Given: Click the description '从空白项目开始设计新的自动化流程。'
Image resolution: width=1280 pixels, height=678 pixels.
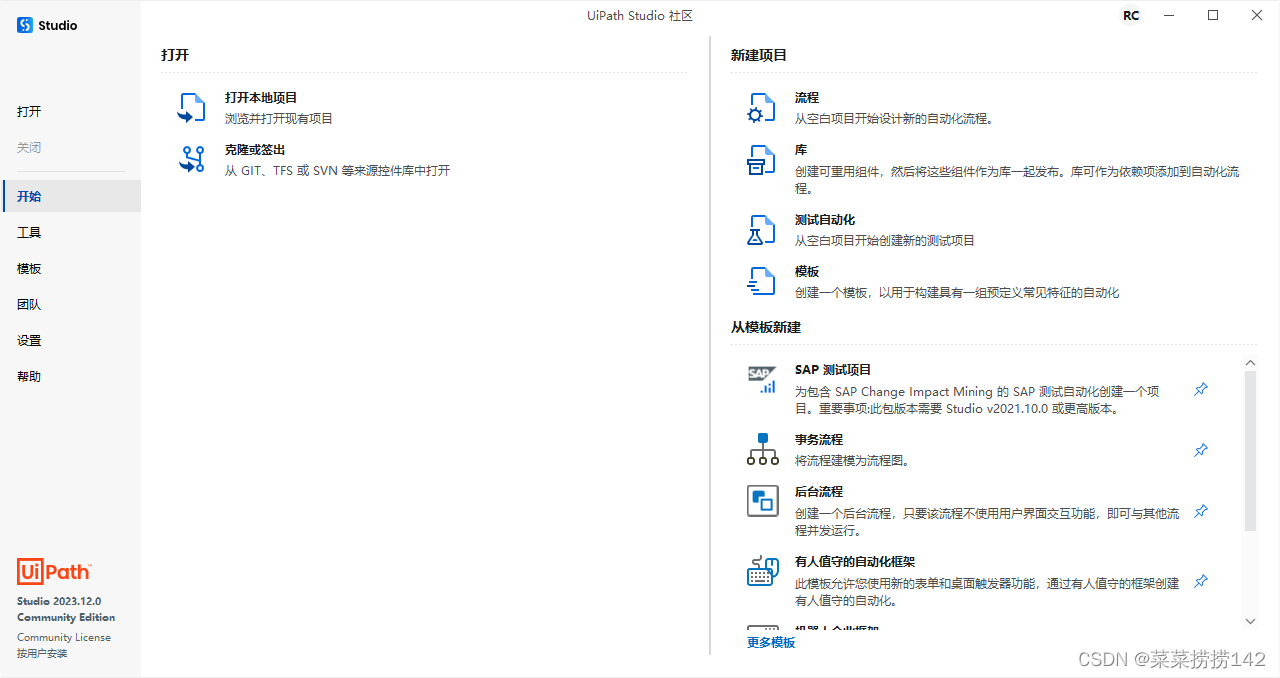Looking at the screenshot, I should [x=894, y=119].
